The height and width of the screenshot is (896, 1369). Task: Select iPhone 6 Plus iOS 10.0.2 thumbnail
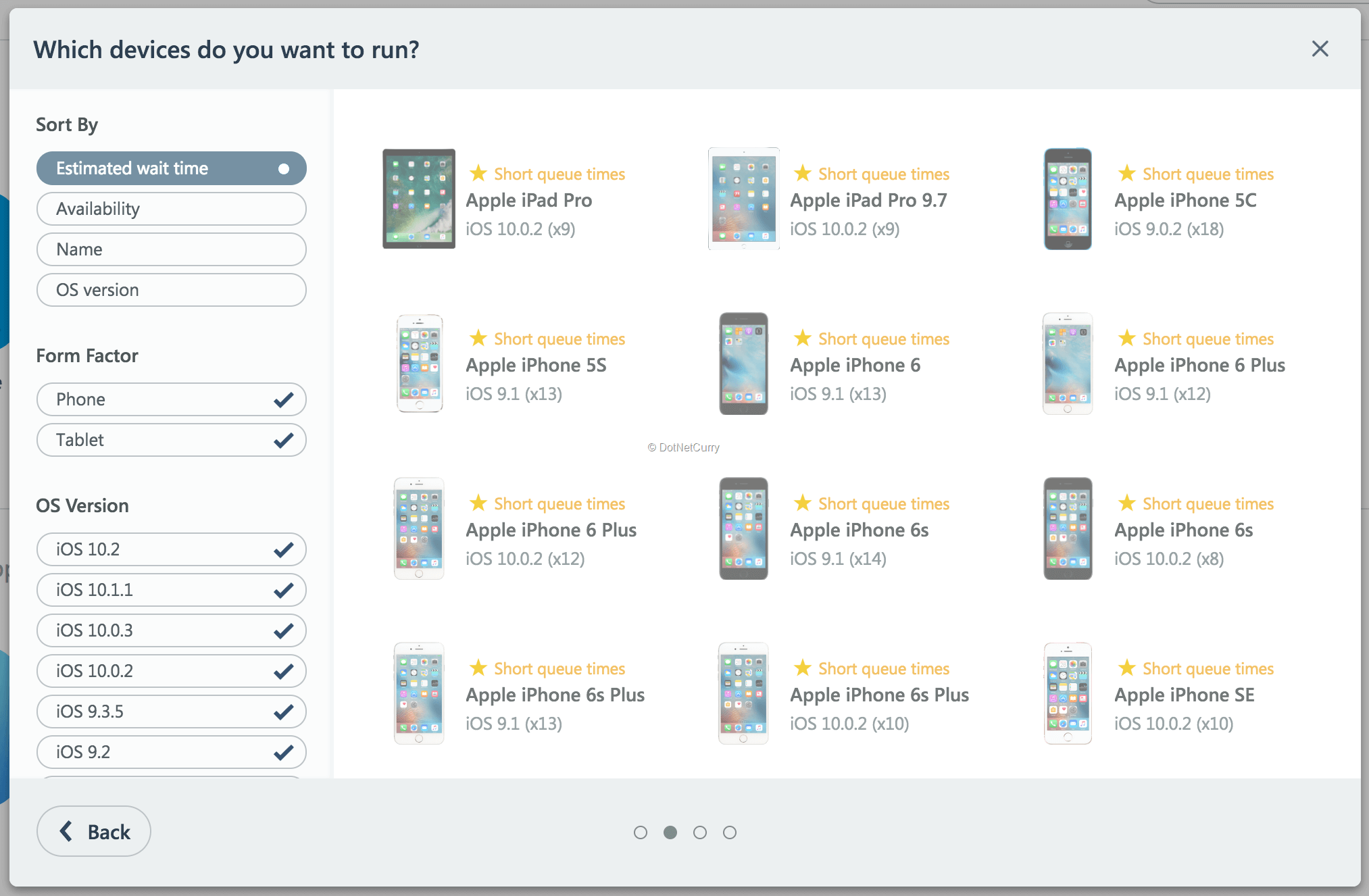coord(419,528)
